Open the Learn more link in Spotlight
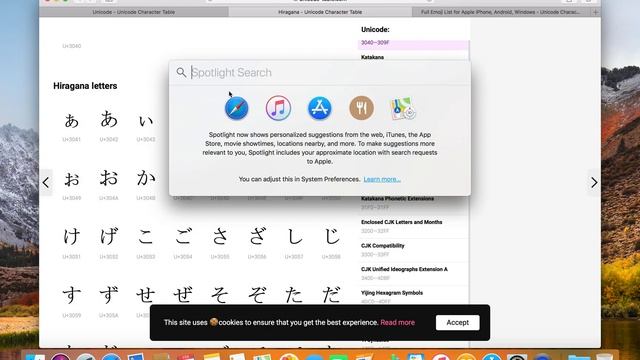The image size is (640, 360). (382, 179)
